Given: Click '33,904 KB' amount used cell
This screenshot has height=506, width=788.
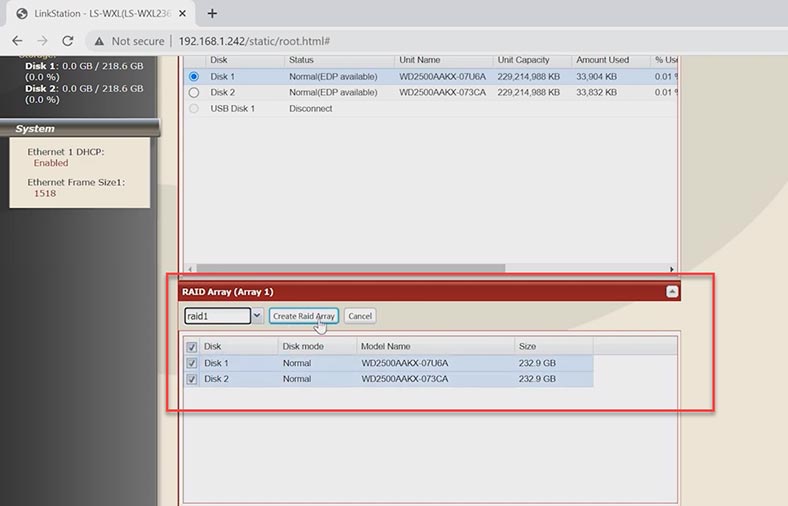Looking at the screenshot, I should pos(597,76).
